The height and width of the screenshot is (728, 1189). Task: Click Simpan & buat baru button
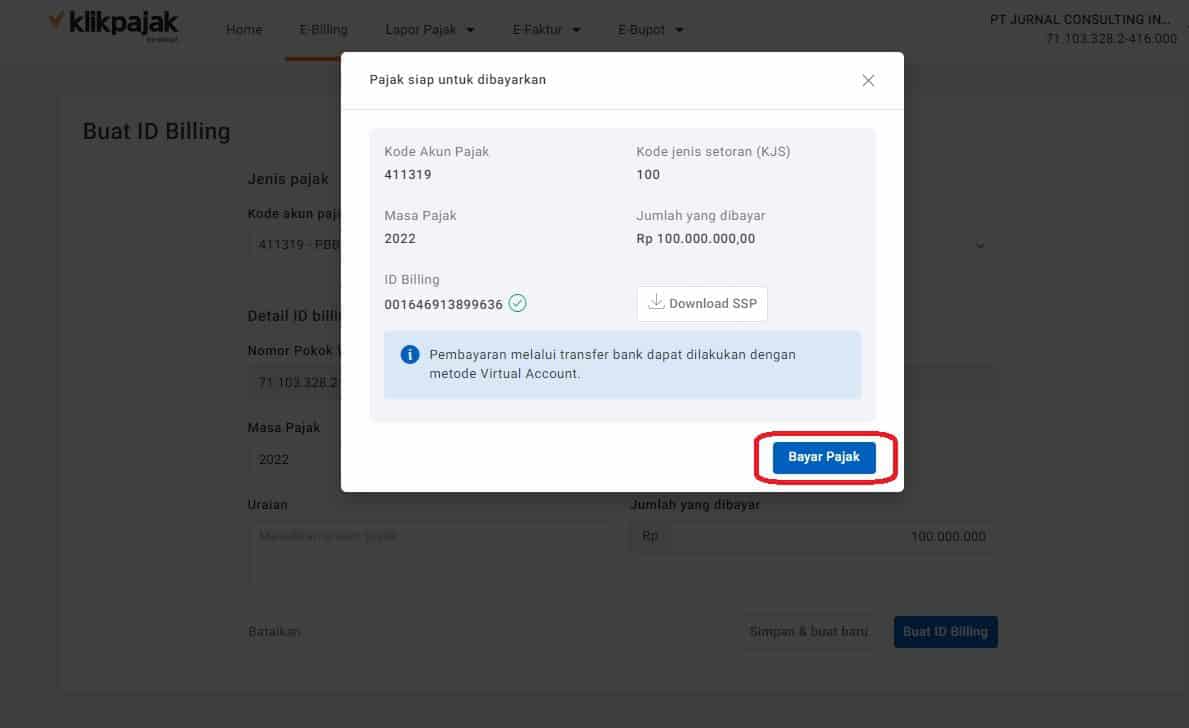[x=808, y=632]
